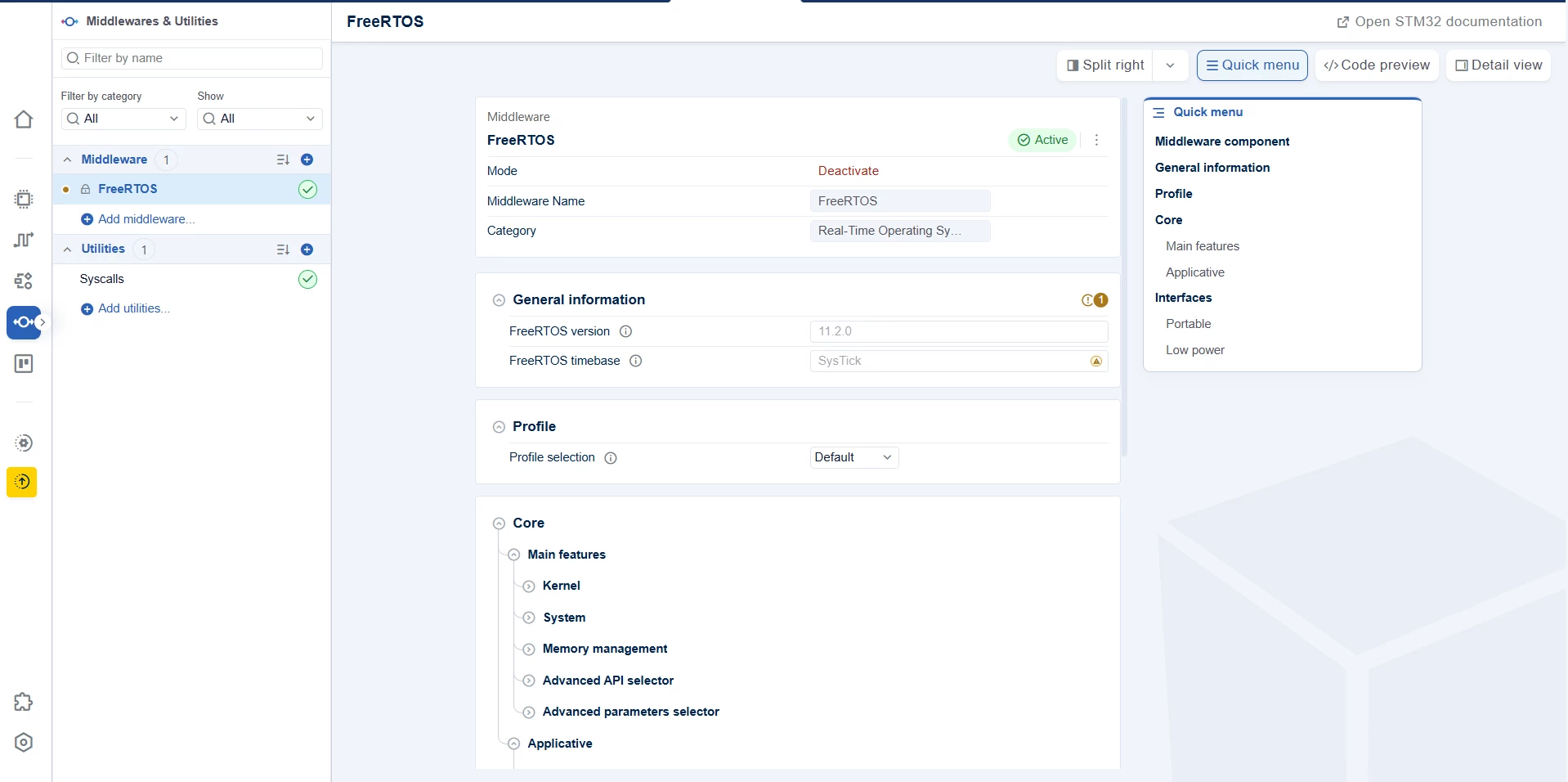
Task: Expand the Kernel node
Action: point(529,586)
